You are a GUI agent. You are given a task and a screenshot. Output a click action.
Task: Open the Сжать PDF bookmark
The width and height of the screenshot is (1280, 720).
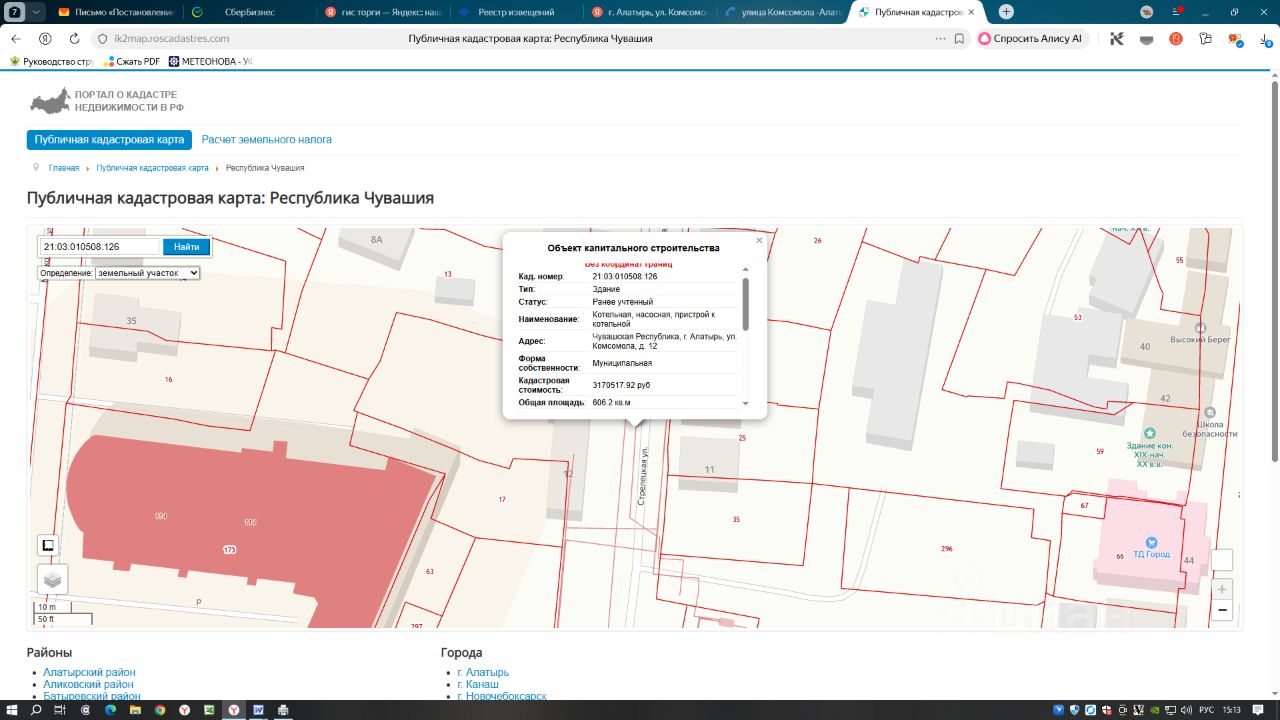pos(130,61)
